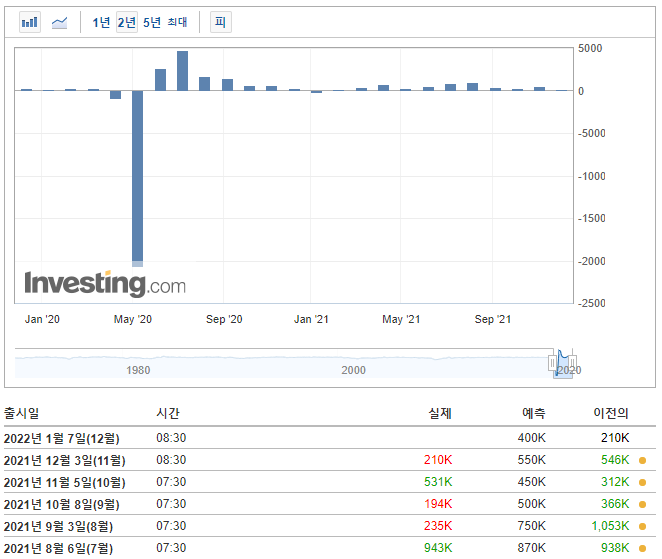Click the green actual value 943K
The height and width of the screenshot is (559, 662).
click(438, 548)
